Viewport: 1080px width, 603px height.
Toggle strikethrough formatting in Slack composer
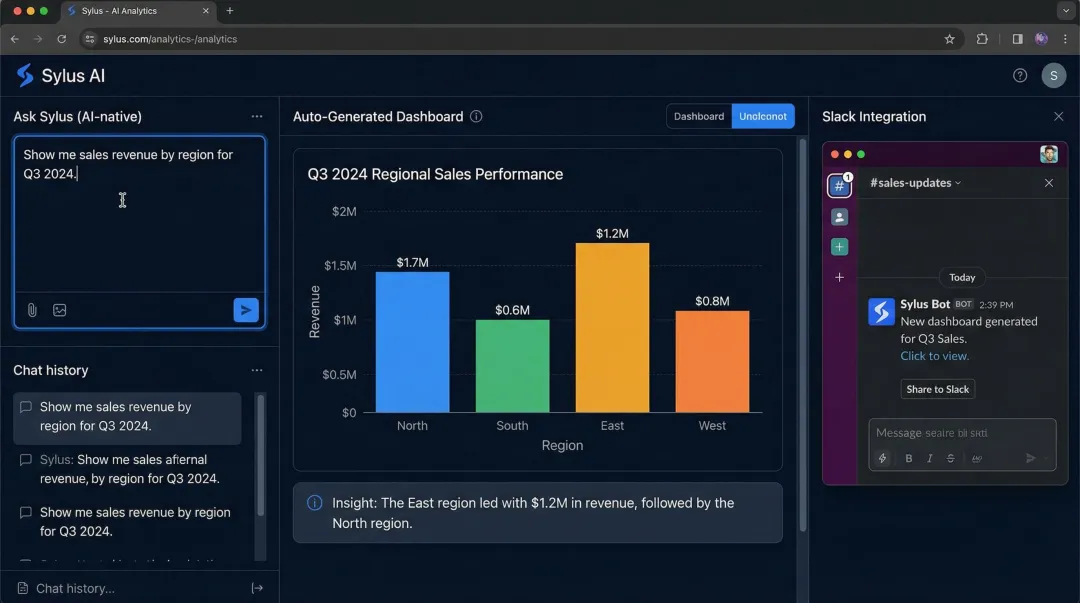pos(950,458)
